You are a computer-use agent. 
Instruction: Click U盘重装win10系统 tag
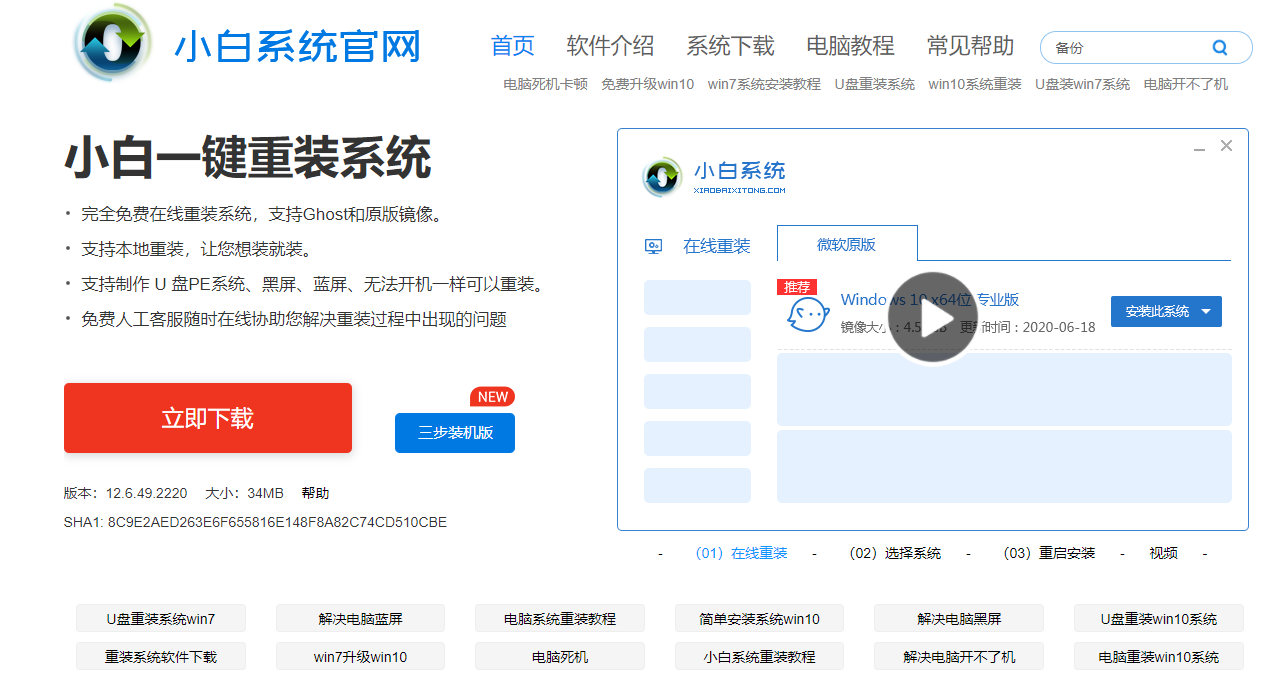coord(1159,618)
